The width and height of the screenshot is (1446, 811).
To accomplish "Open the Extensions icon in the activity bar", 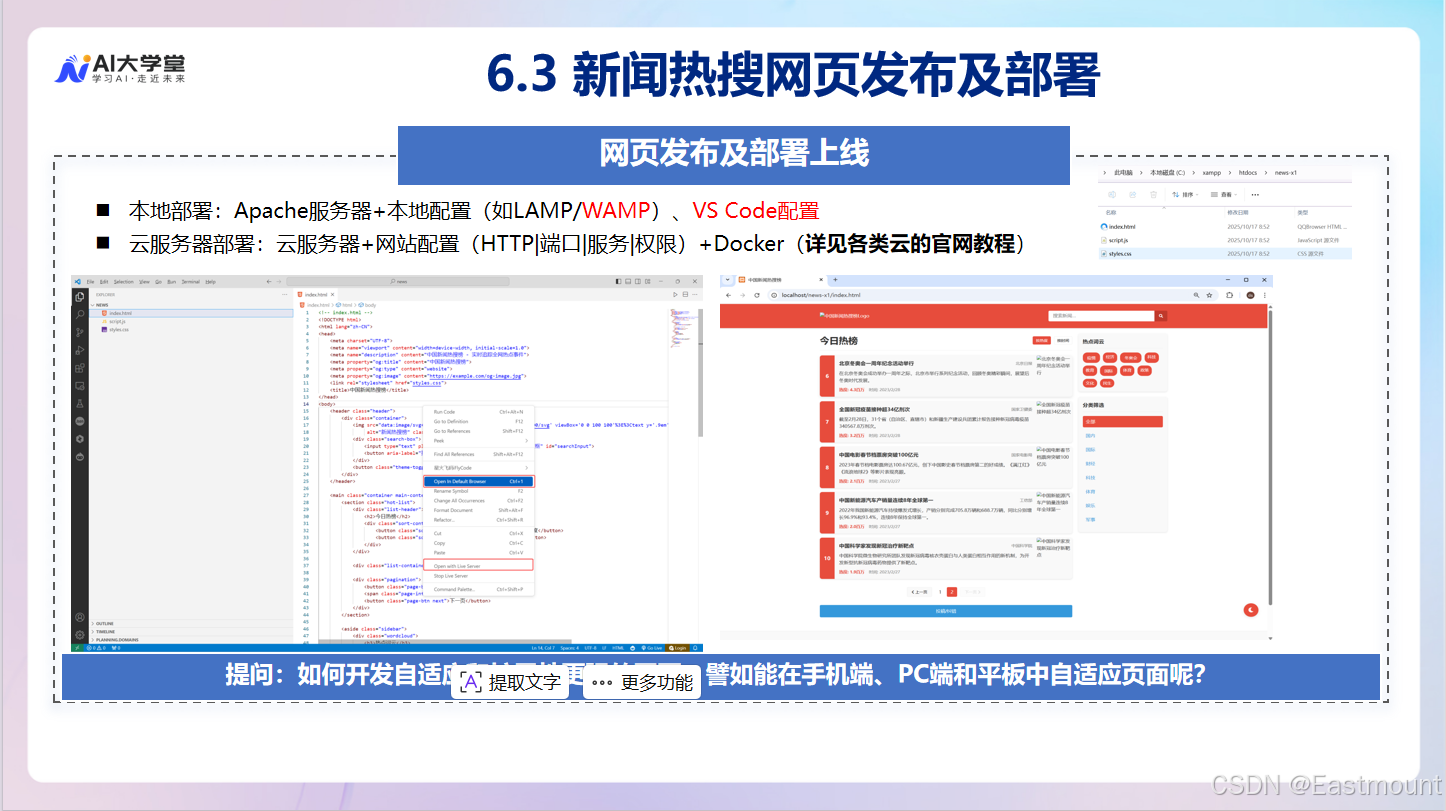I will click(80, 368).
